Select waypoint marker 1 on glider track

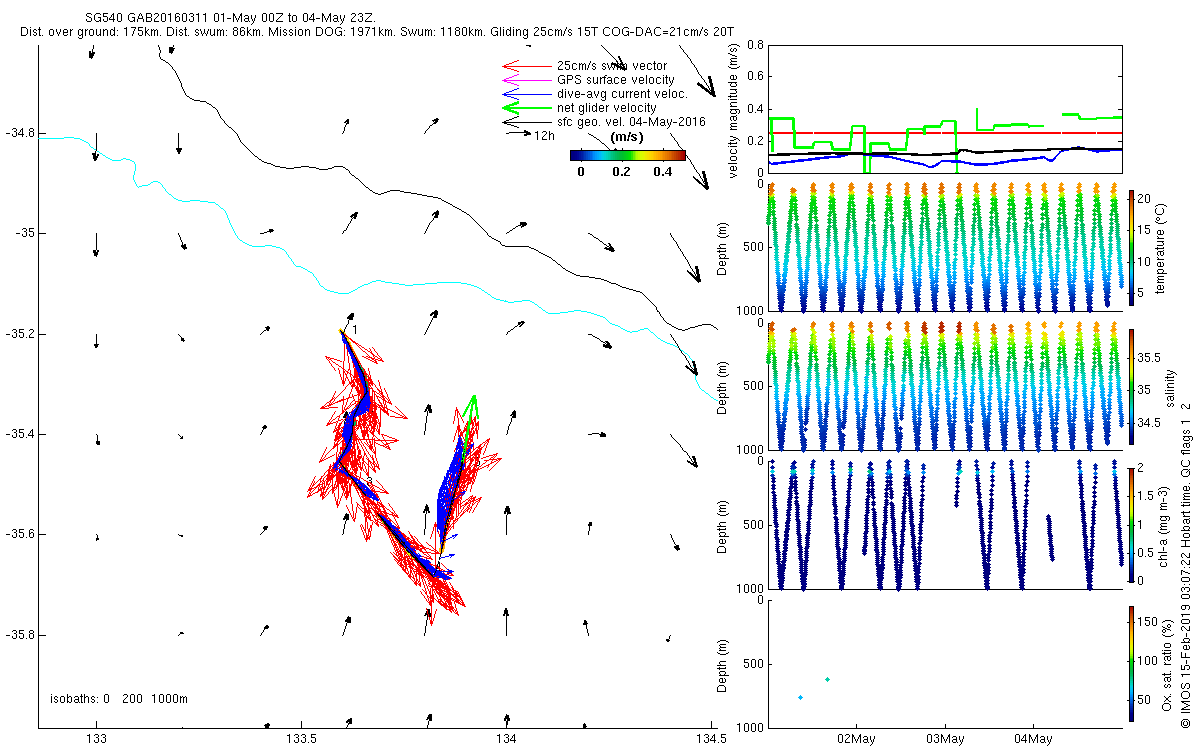[342, 330]
